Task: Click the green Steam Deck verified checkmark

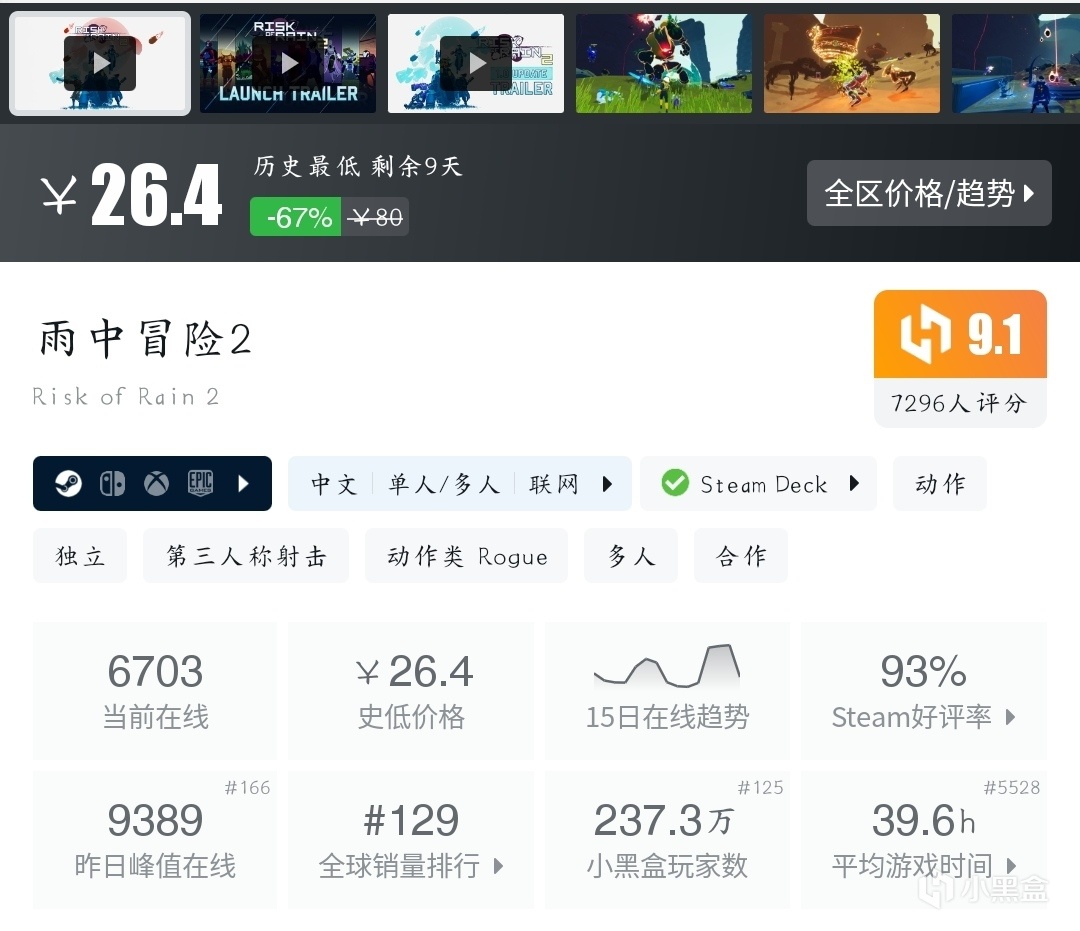Action: pyautogui.click(x=675, y=483)
